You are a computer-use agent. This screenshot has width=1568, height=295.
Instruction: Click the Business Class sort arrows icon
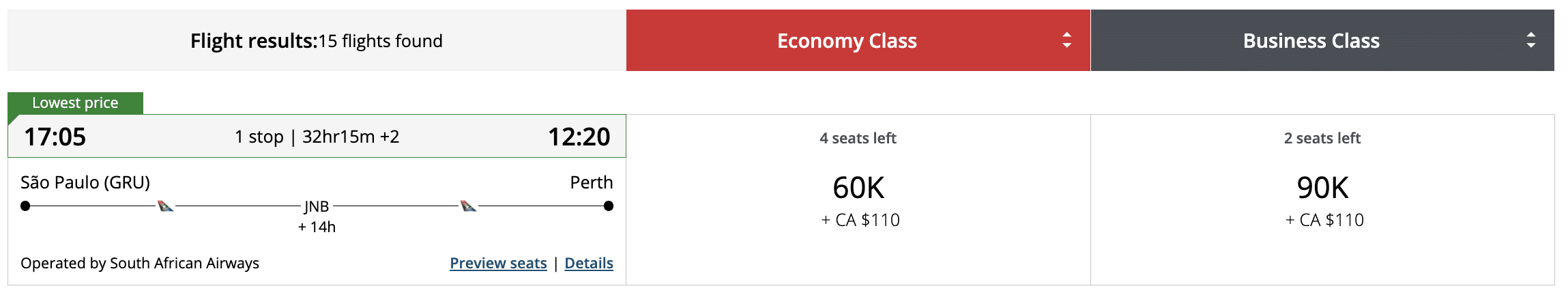click(x=1530, y=40)
